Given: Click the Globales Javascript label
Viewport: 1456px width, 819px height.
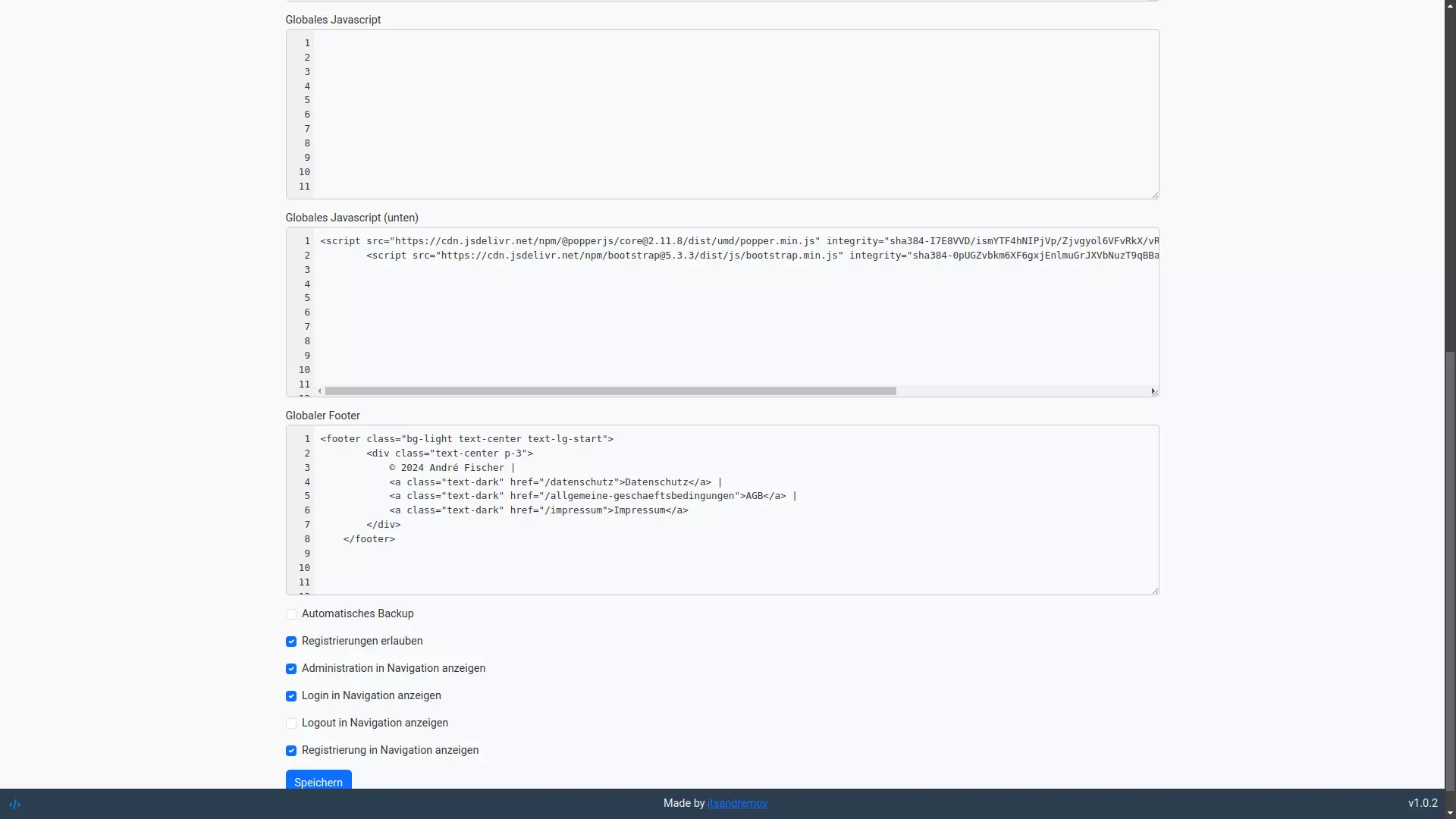Looking at the screenshot, I should click(x=333, y=20).
